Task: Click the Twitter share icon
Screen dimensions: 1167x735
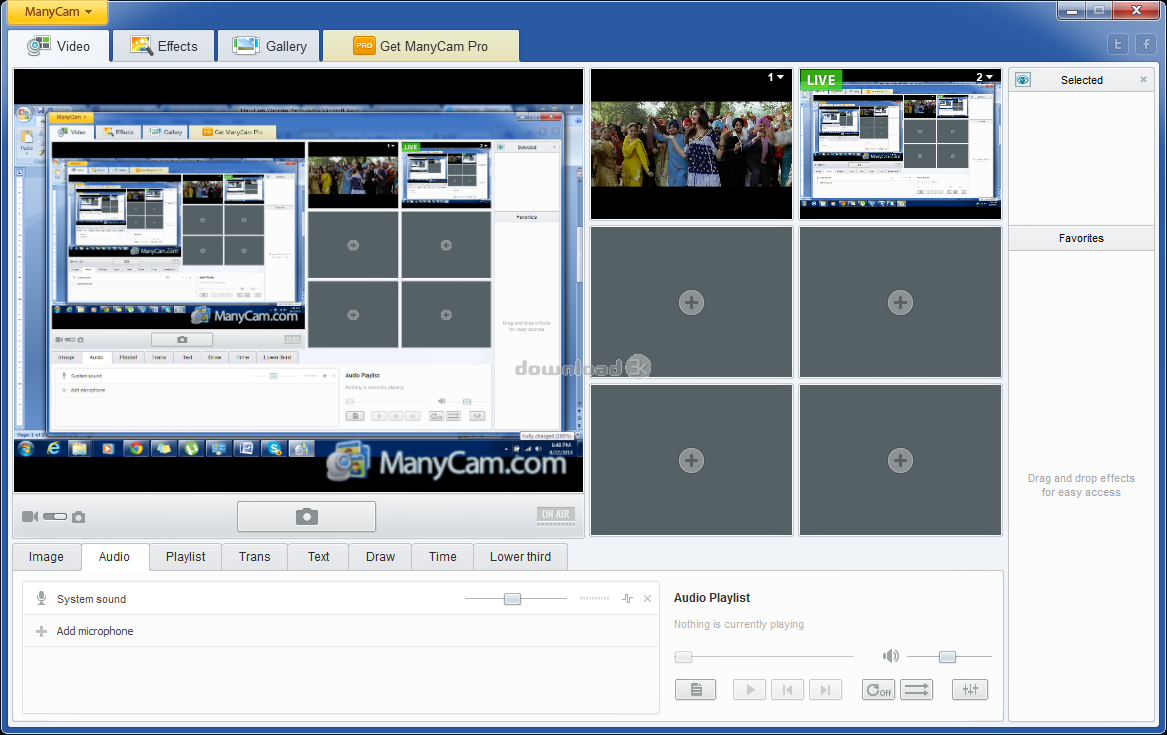Action: tap(1118, 44)
